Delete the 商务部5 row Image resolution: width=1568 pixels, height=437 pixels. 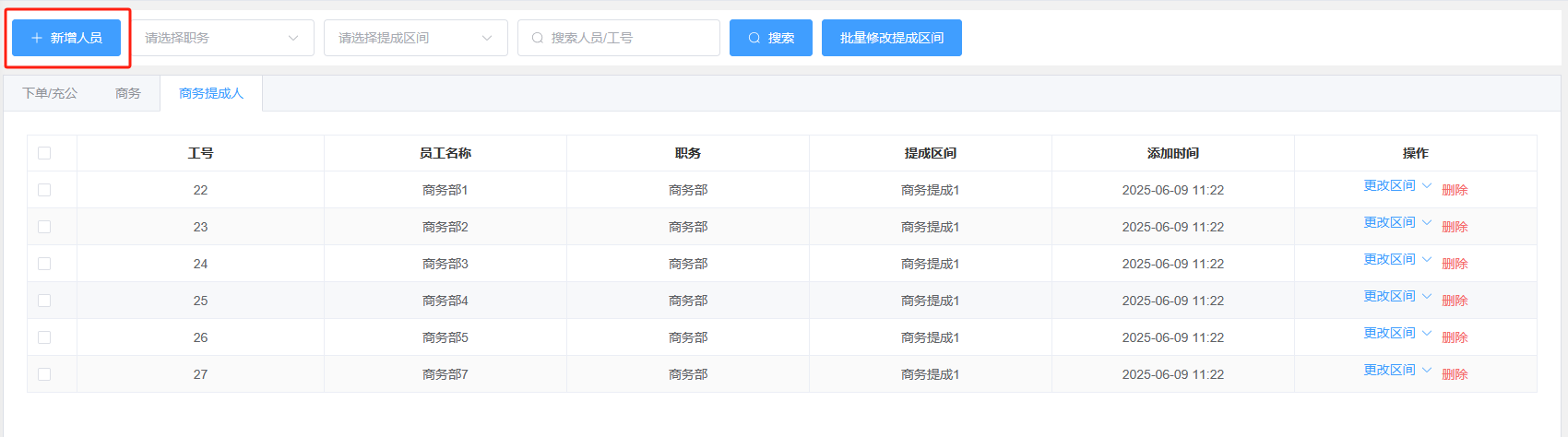coord(1455,337)
